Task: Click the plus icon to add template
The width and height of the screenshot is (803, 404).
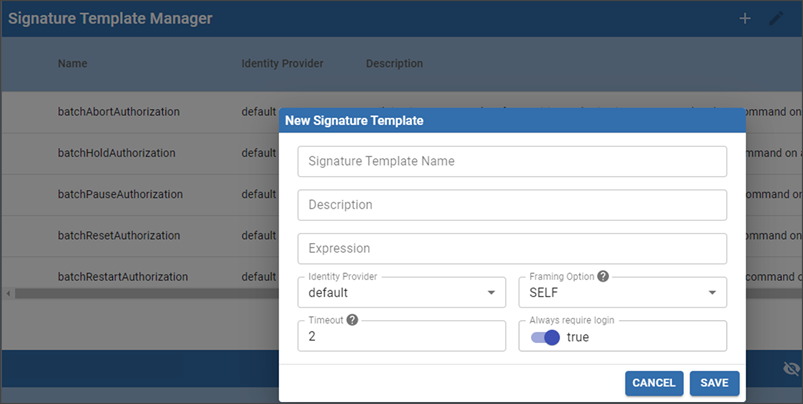Action: click(745, 19)
